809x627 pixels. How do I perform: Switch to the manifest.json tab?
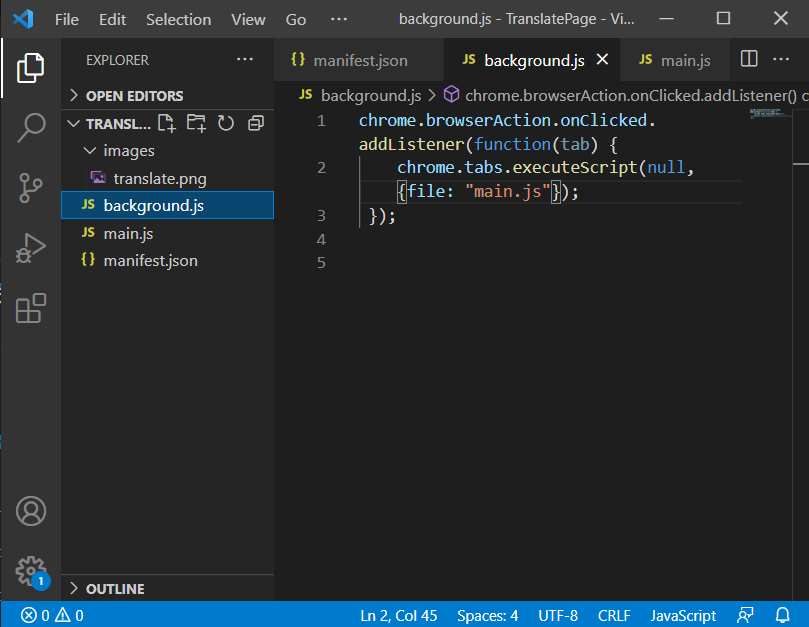[x=359, y=60]
